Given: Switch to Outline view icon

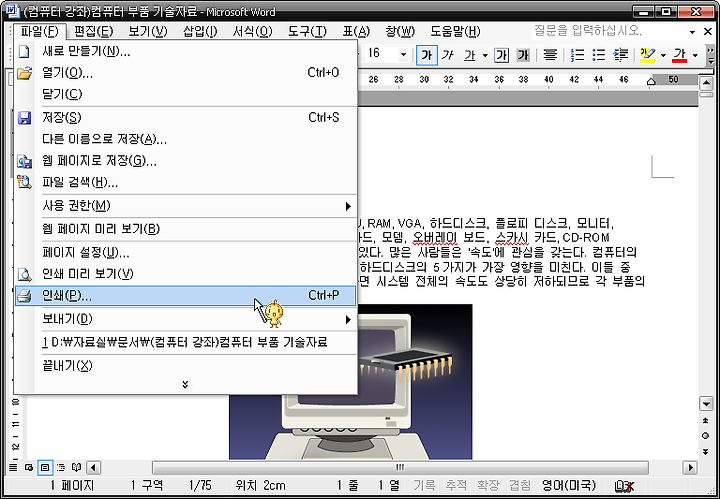Looking at the screenshot, I should (61, 468).
